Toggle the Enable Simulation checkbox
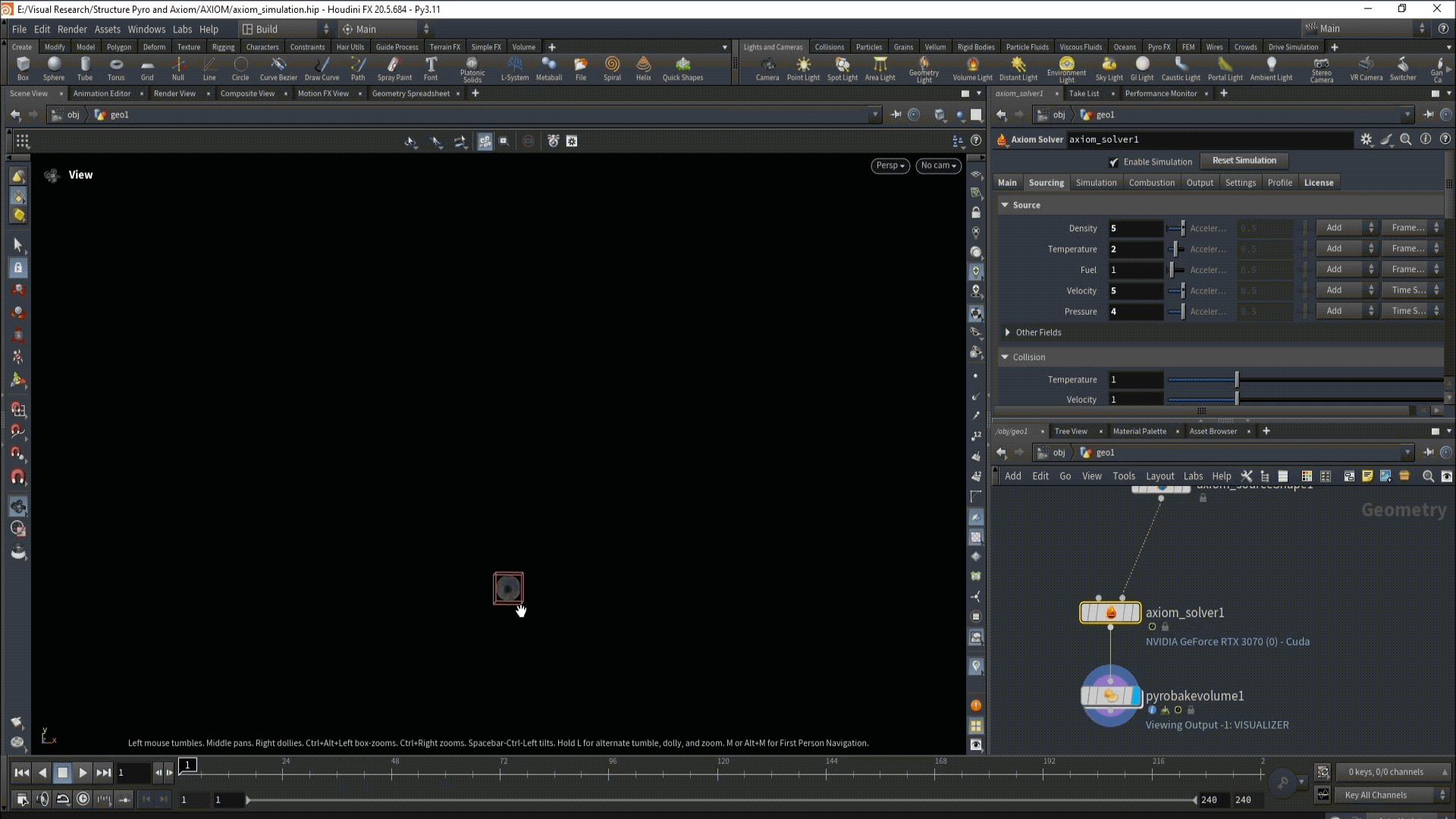This screenshot has height=819, width=1456. pos(1113,162)
